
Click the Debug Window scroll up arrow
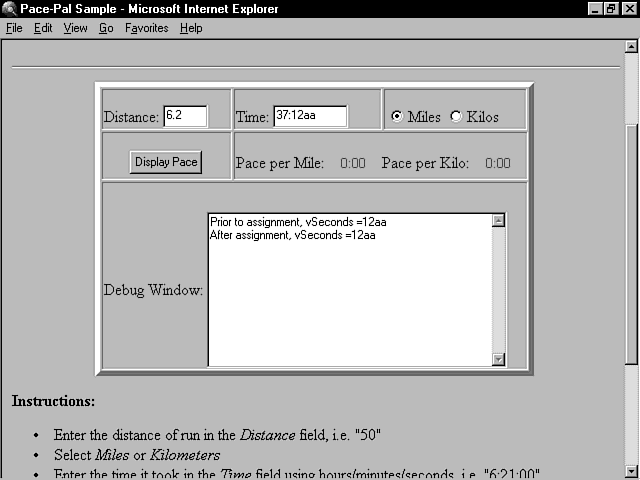click(498, 221)
